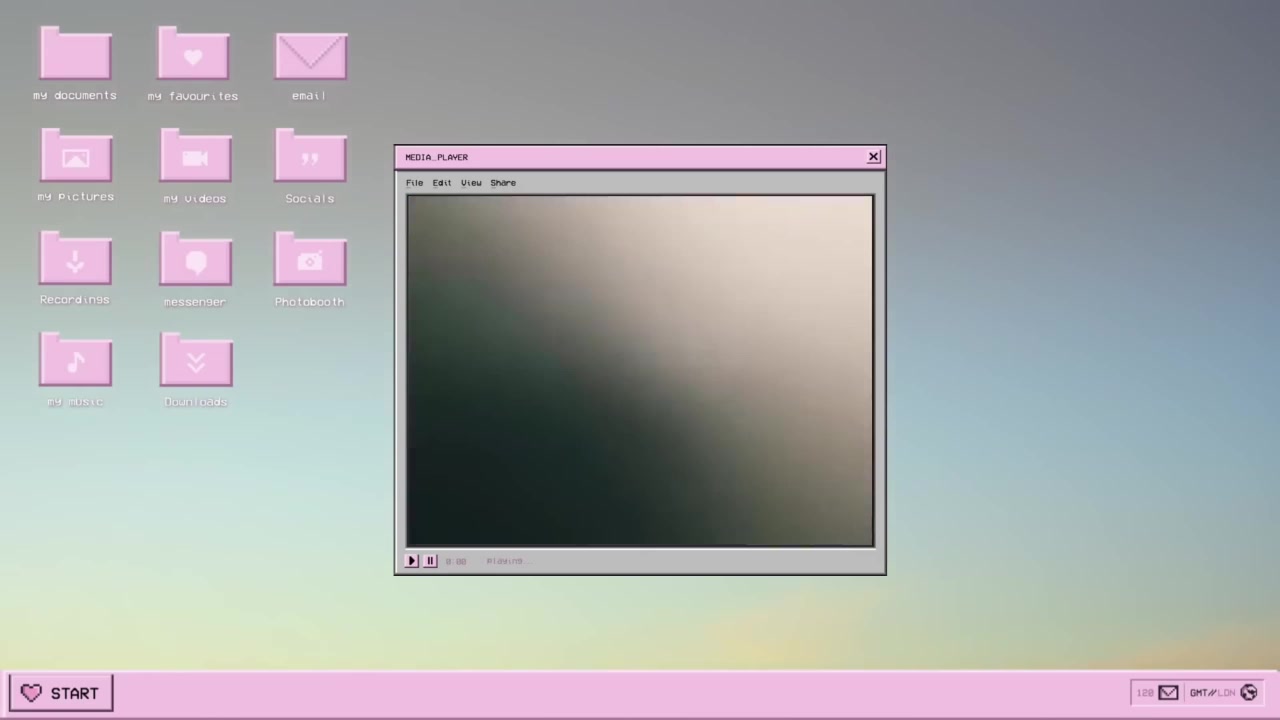Image resolution: width=1280 pixels, height=720 pixels.
Task: Open the my documents folder icon
Action: click(x=75, y=55)
